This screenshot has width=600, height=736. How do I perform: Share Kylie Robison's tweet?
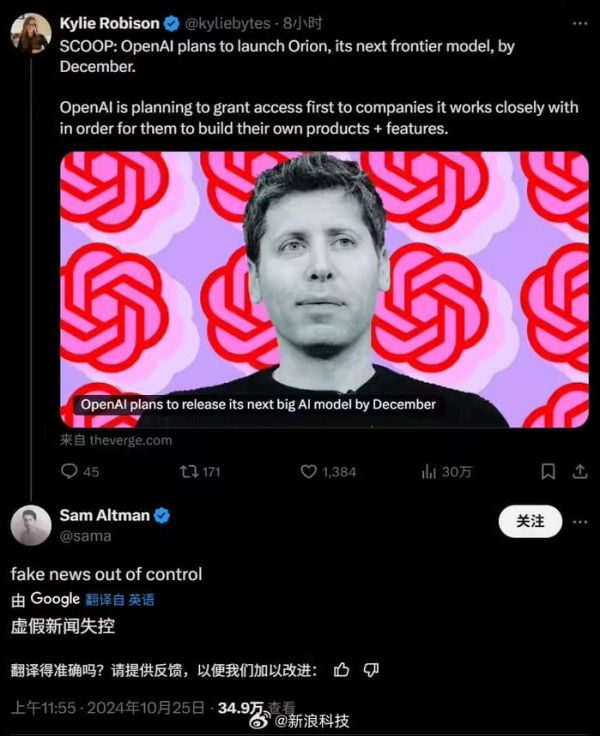[580, 471]
